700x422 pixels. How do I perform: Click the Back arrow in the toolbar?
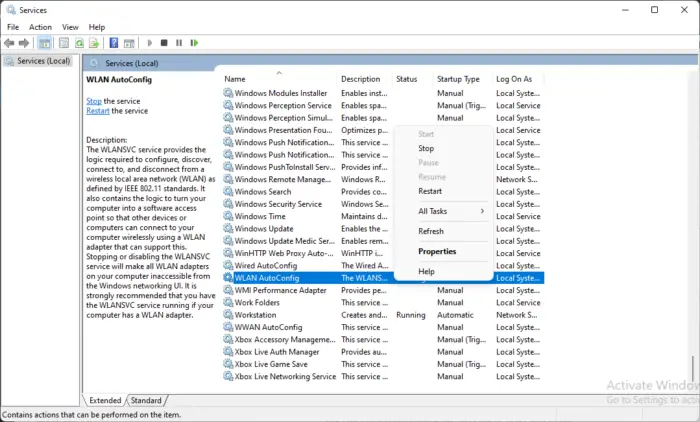point(9,43)
